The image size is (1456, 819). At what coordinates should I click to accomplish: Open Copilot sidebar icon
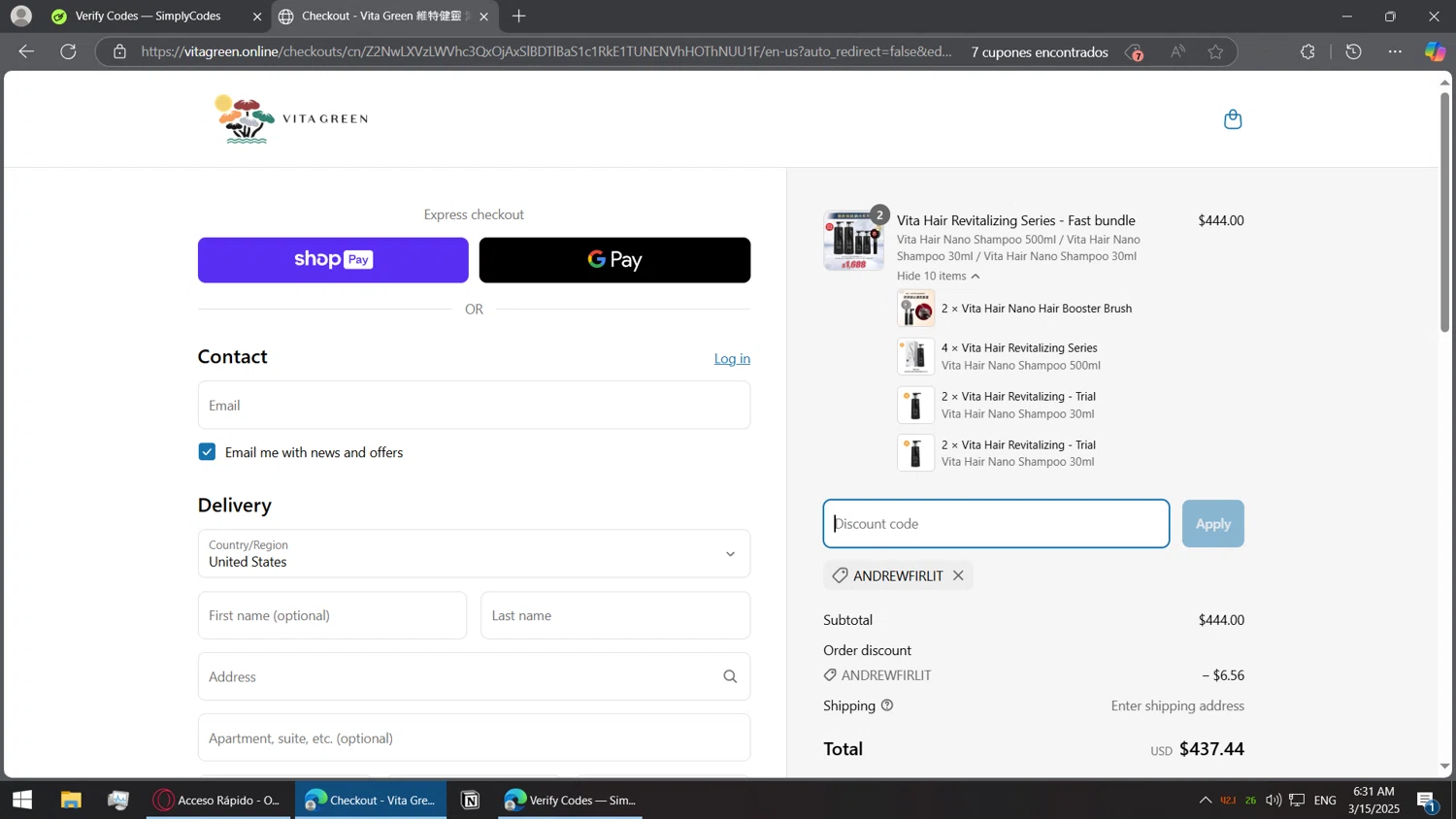(x=1435, y=51)
